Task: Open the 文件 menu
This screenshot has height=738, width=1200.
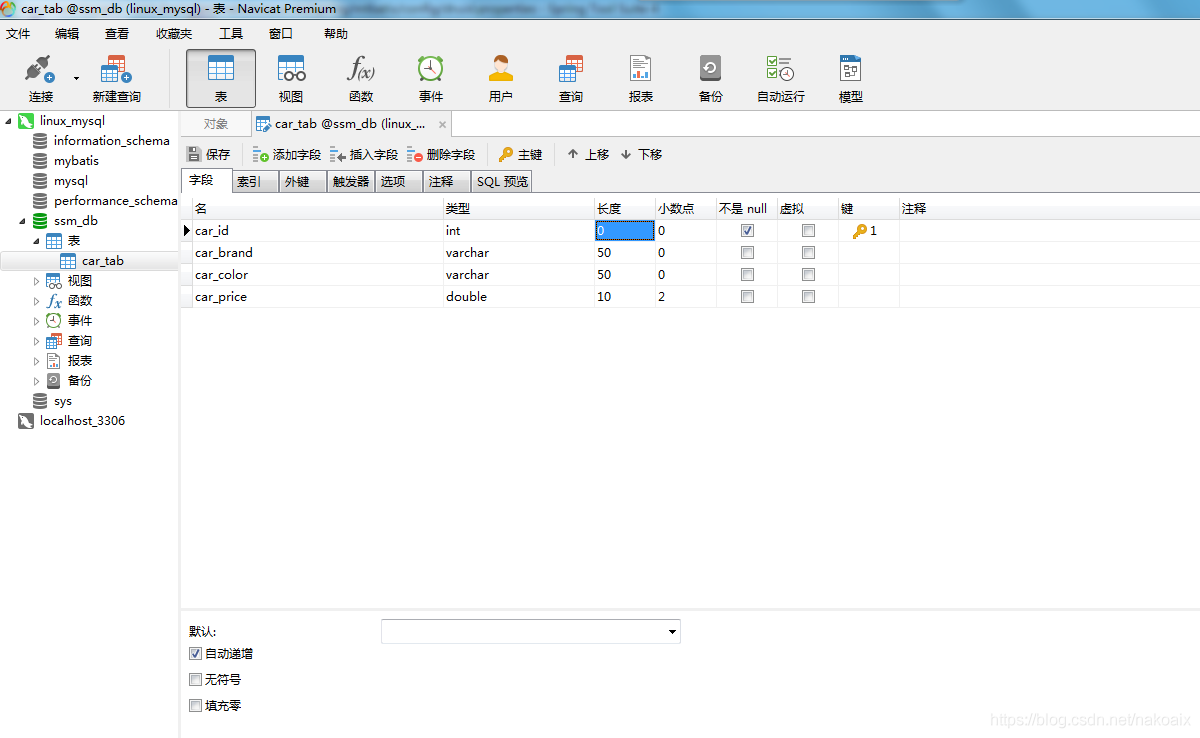Action: pyautogui.click(x=18, y=34)
